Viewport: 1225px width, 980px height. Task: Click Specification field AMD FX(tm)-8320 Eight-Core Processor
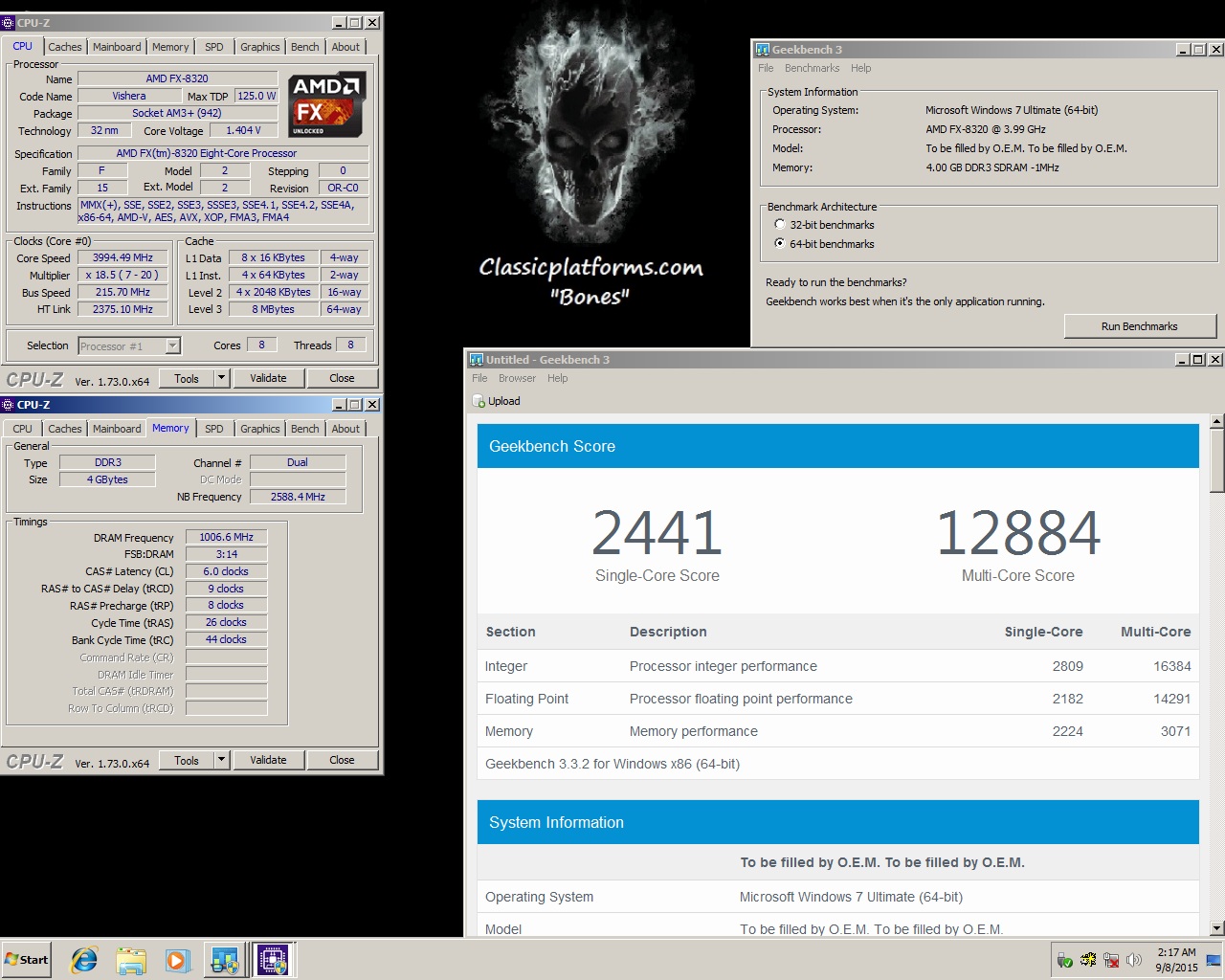coord(222,153)
